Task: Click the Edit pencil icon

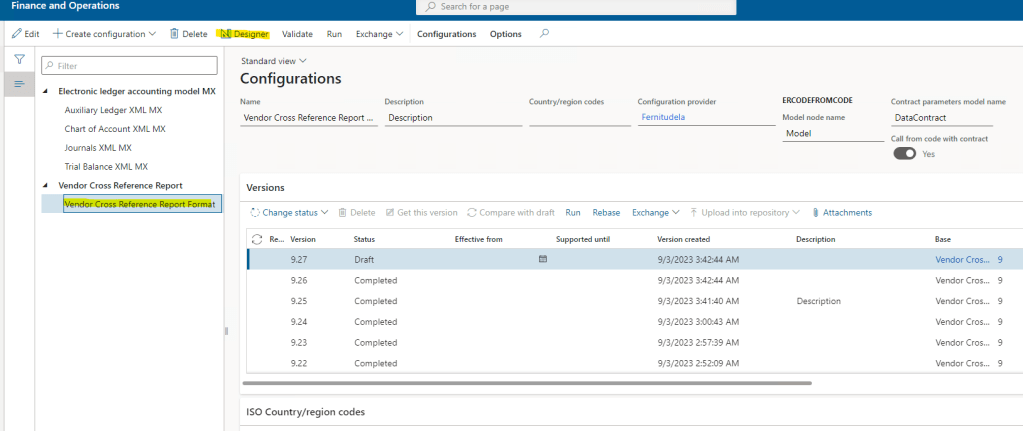Action: pyautogui.click(x=17, y=34)
